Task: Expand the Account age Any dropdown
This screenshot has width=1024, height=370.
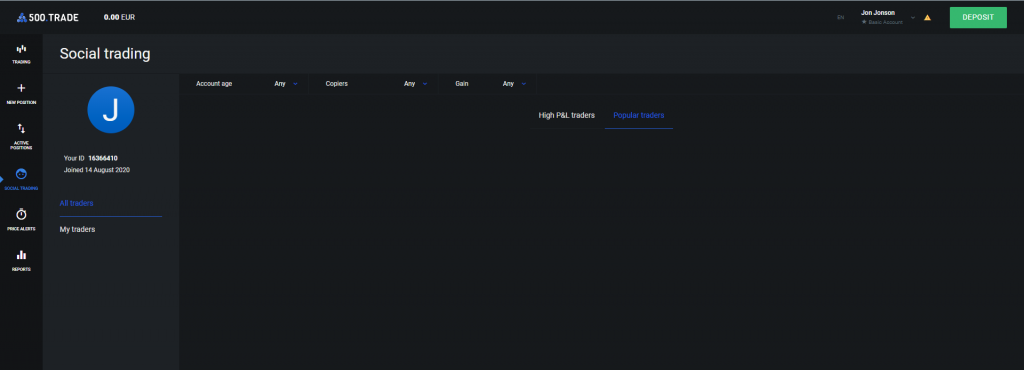Action: click(x=286, y=84)
